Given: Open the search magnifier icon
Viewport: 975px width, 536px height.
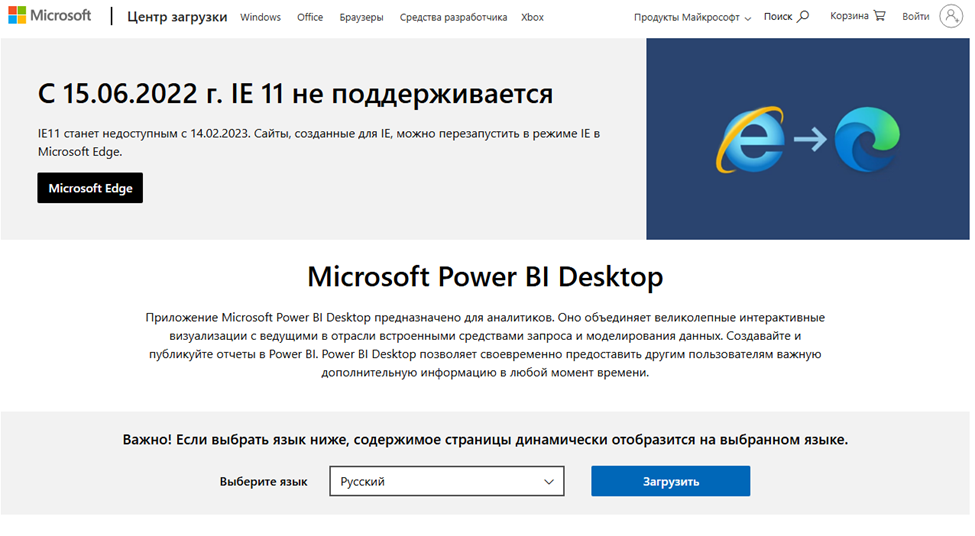Looking at the screenshot, I should 803,16.
